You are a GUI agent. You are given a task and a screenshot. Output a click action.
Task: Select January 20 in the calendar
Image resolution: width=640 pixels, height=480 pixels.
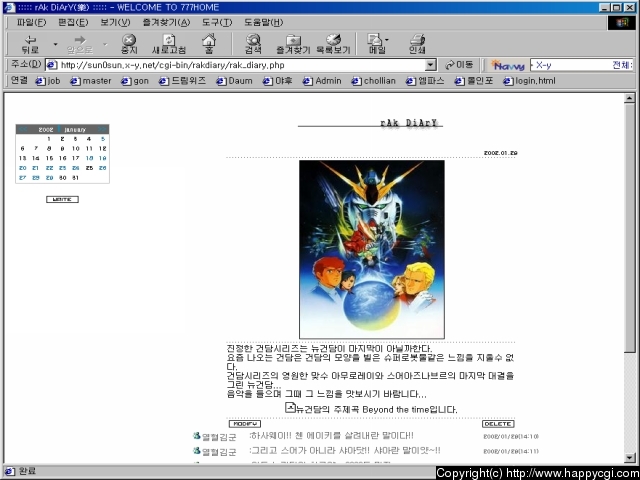tap(22, 168)
